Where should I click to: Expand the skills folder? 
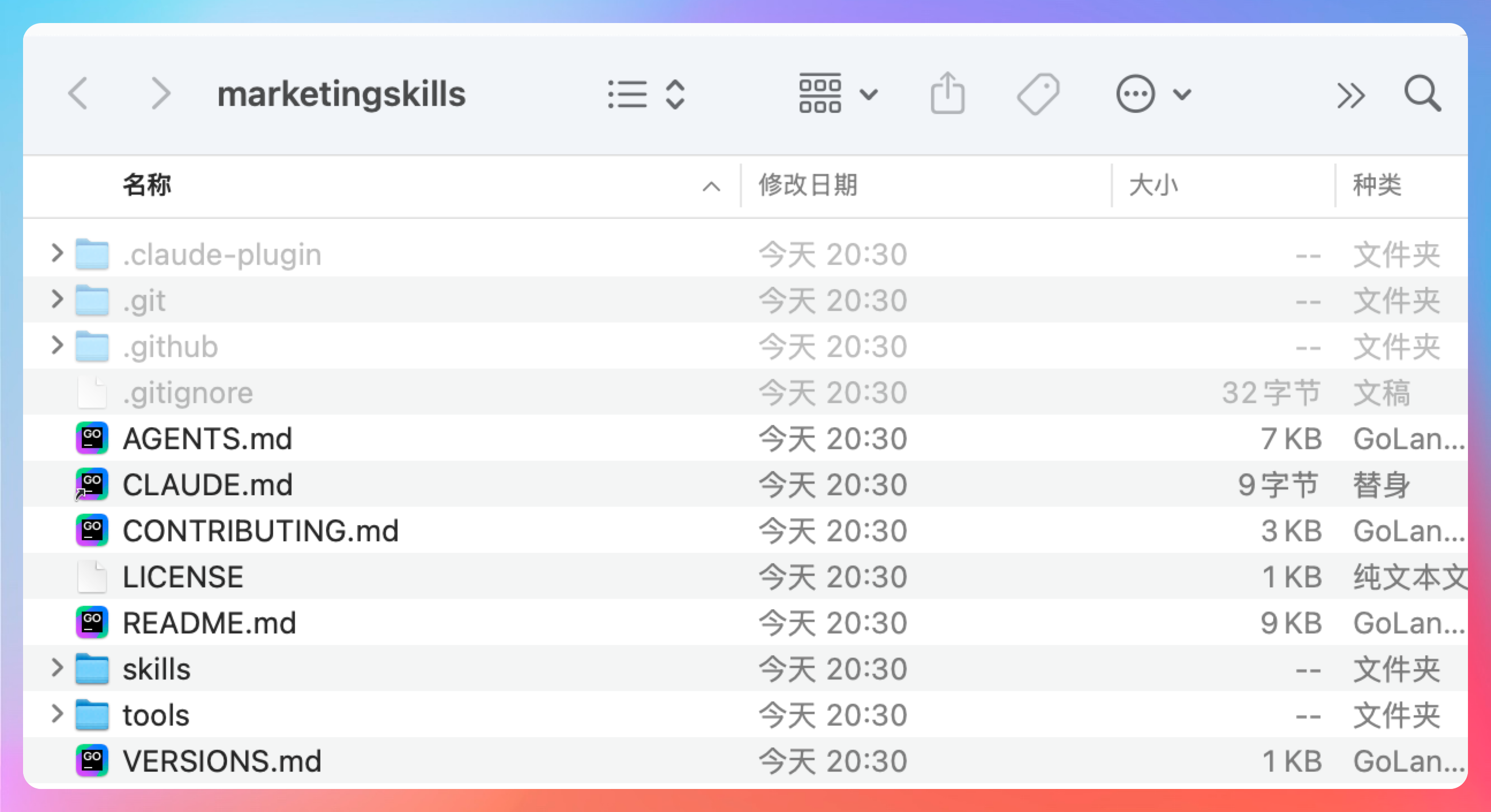click(56, 668)
